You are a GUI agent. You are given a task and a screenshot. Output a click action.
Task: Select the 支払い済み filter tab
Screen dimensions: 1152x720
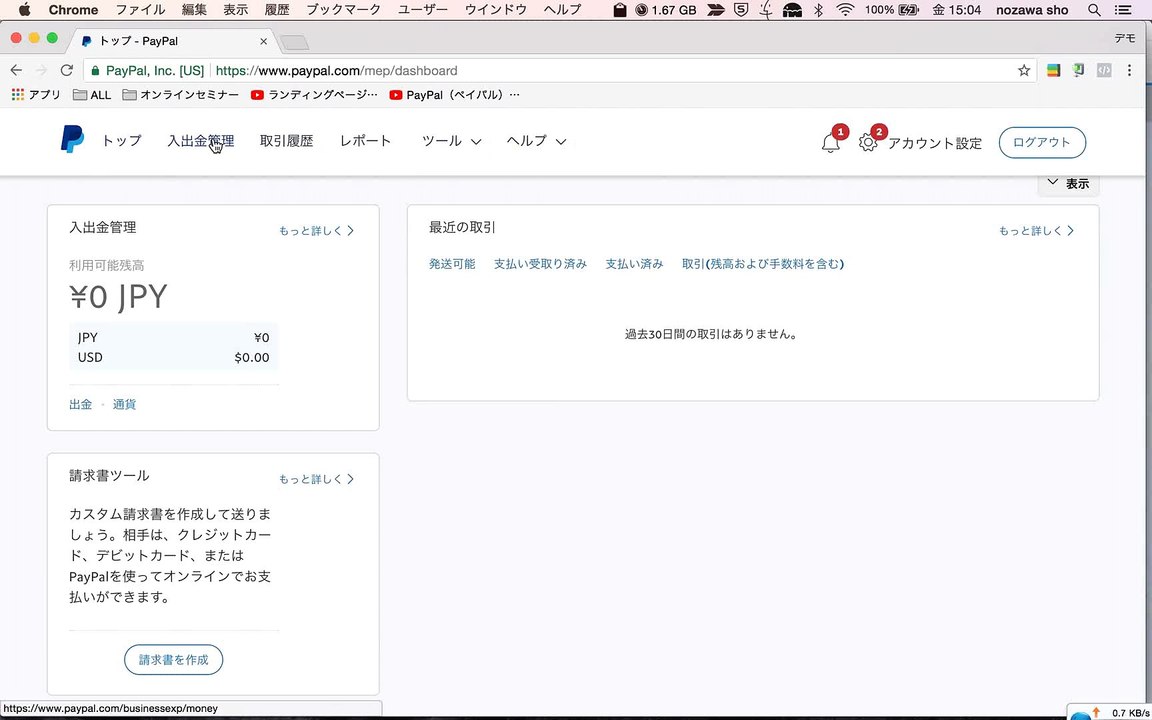coord(634,264)
